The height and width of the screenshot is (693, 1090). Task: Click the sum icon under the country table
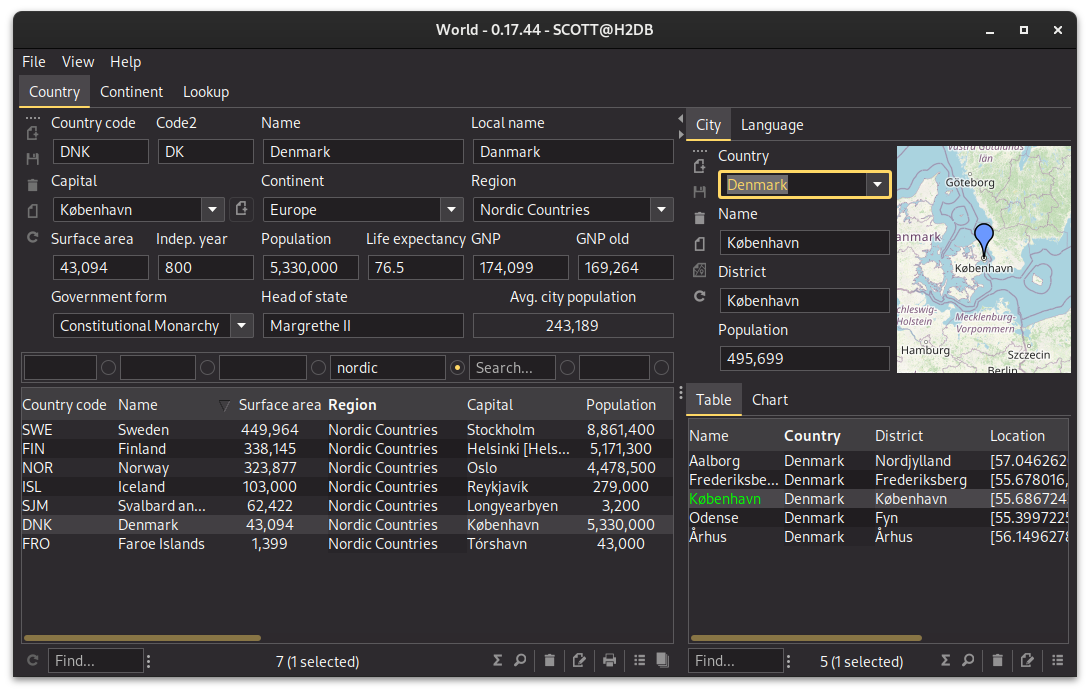click(498, 660)
